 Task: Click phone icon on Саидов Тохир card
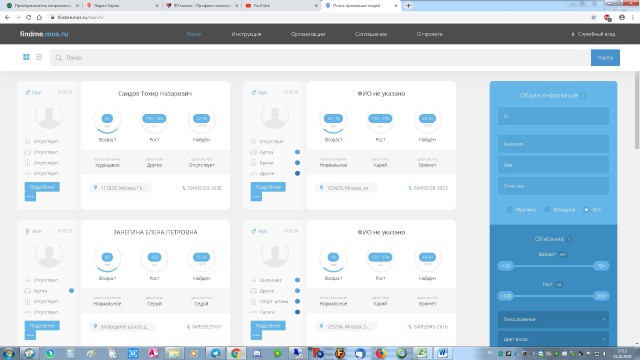click(x=184, y=188)
